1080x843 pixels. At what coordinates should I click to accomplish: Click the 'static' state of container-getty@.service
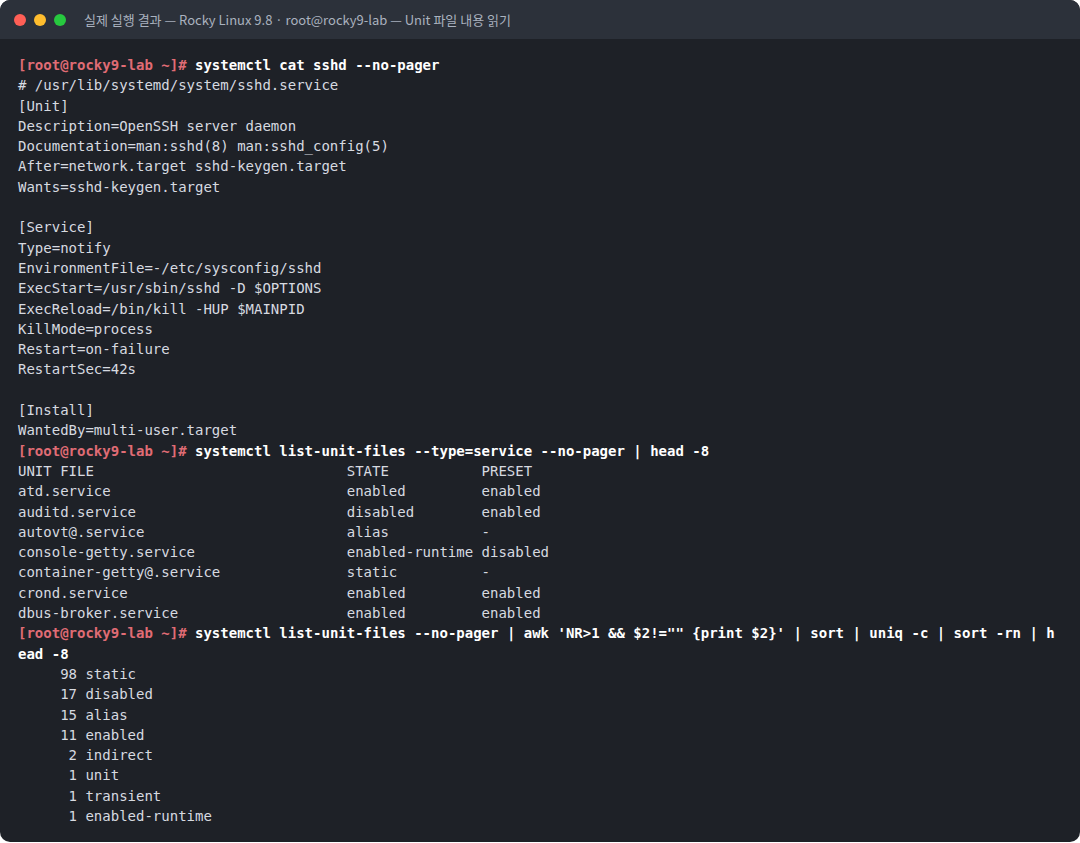click(x=372, y=572)
